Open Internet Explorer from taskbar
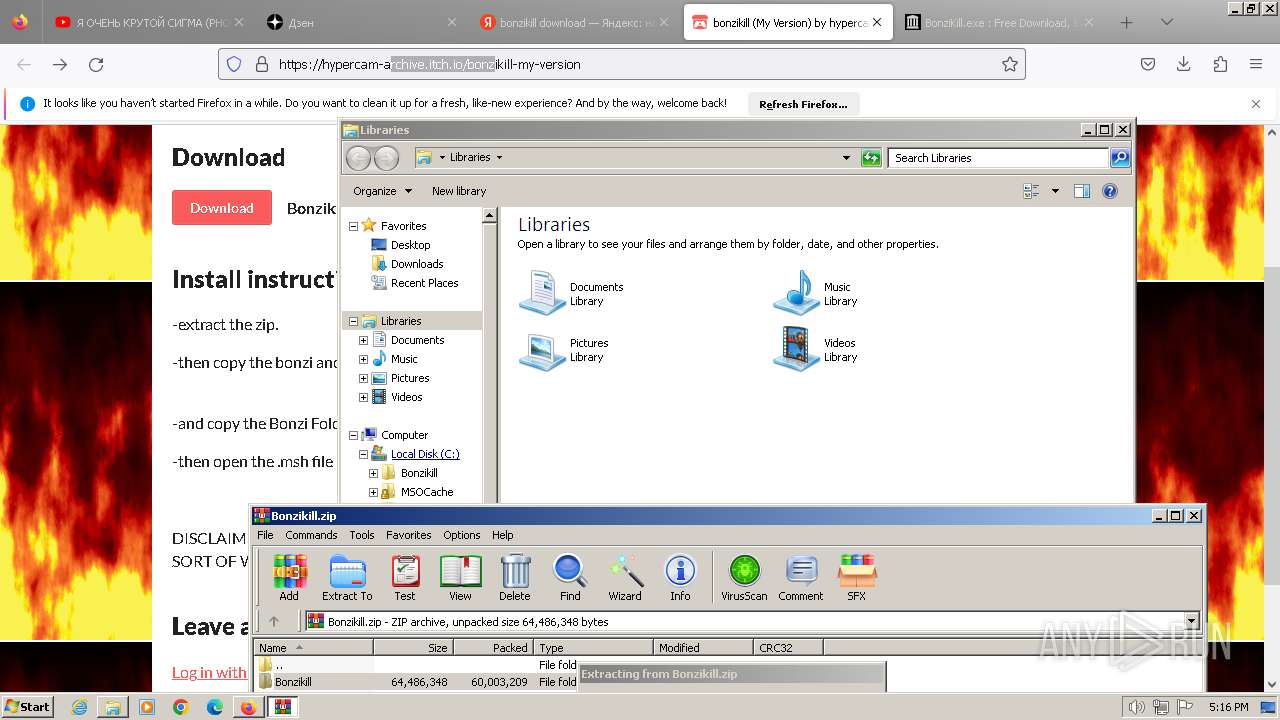Screen dimensions: 1280x720 [x=79, y=707]
